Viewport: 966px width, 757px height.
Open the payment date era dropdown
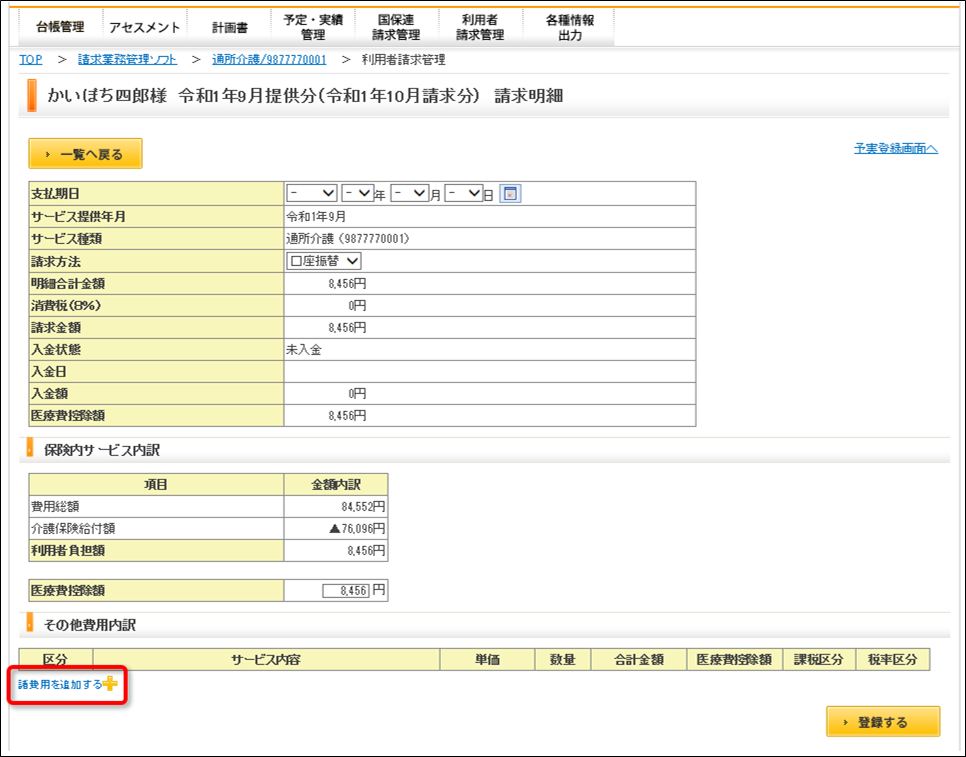tap(312, 193)
